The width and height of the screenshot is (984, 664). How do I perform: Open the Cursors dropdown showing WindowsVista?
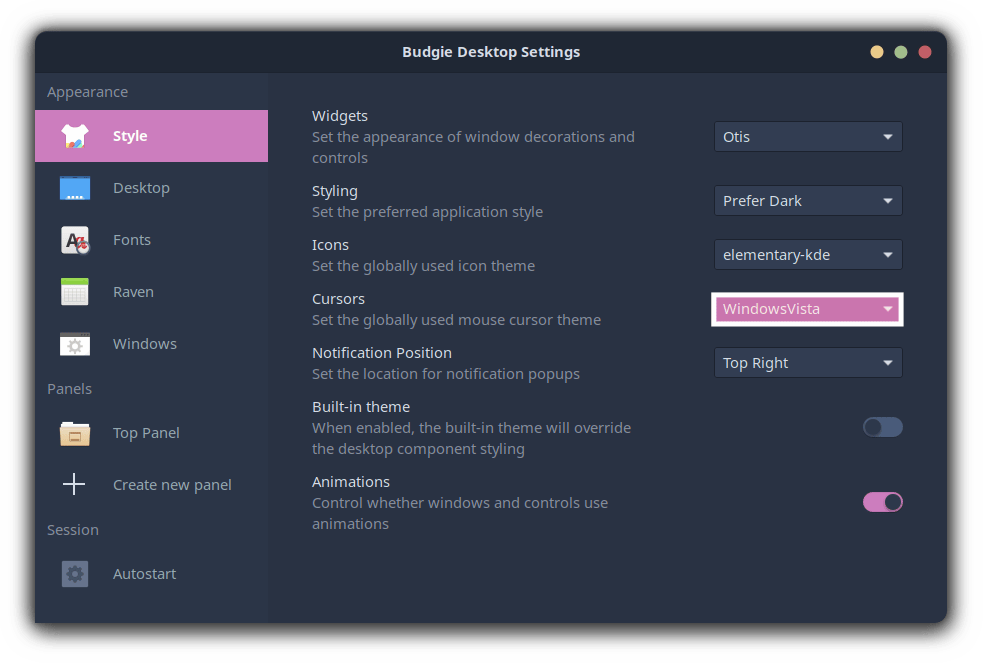pos(808,309)
